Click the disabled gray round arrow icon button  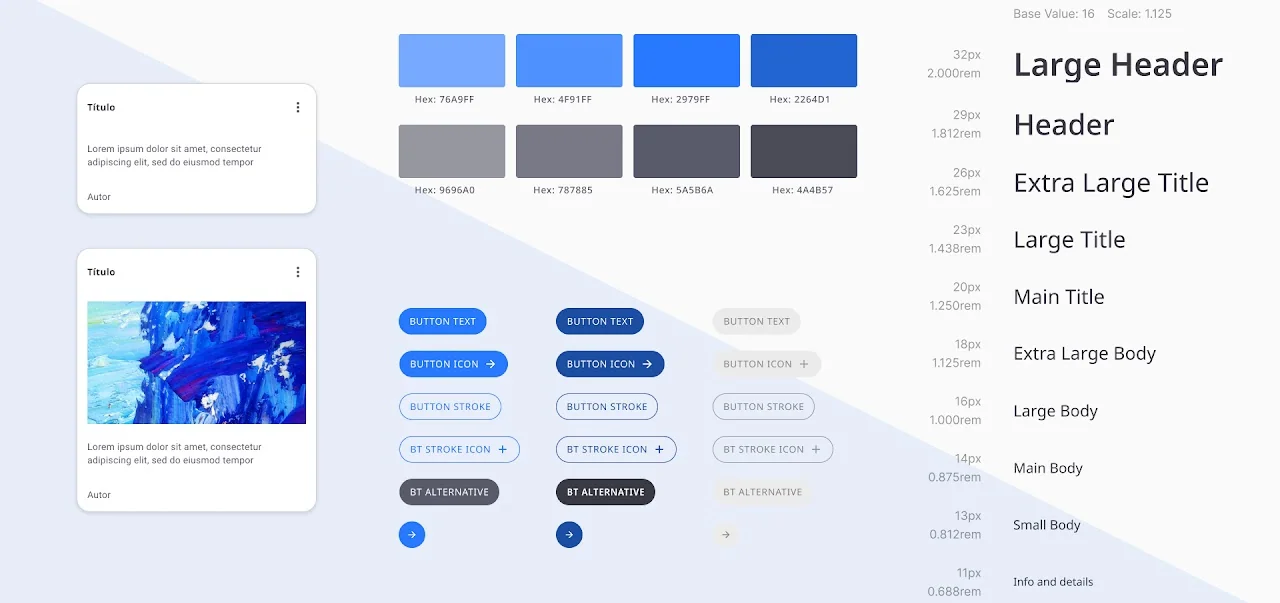point(726,535)
